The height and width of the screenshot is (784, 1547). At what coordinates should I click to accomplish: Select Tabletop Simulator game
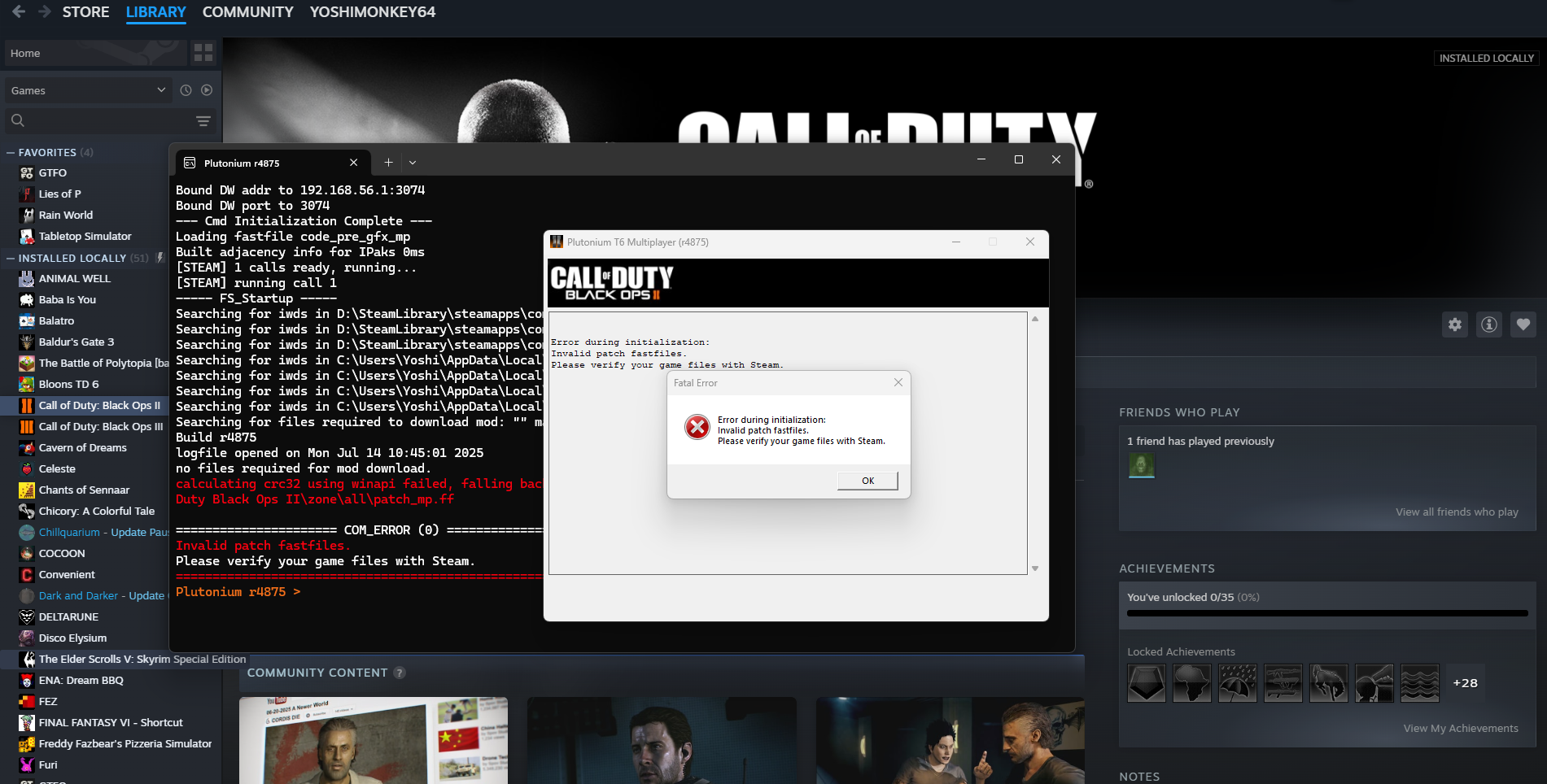point(84,236)
